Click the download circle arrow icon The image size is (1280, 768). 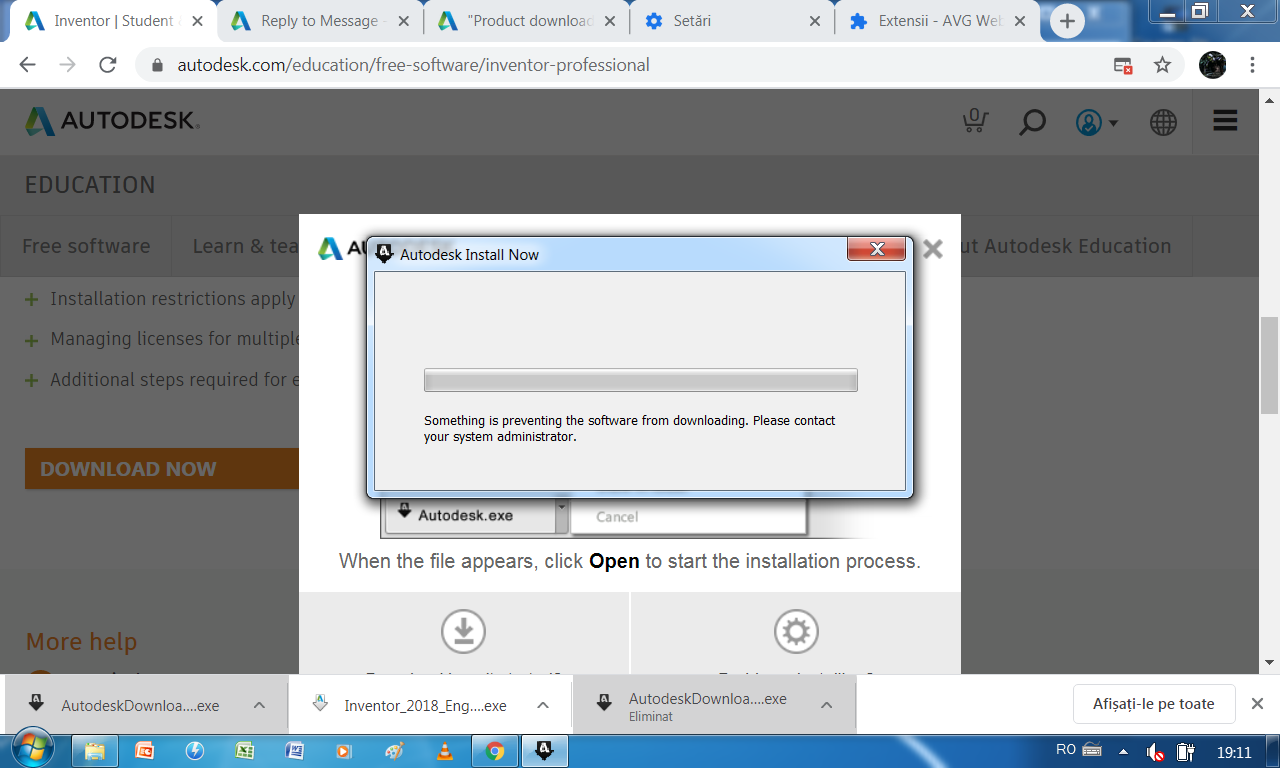point(463,631)
